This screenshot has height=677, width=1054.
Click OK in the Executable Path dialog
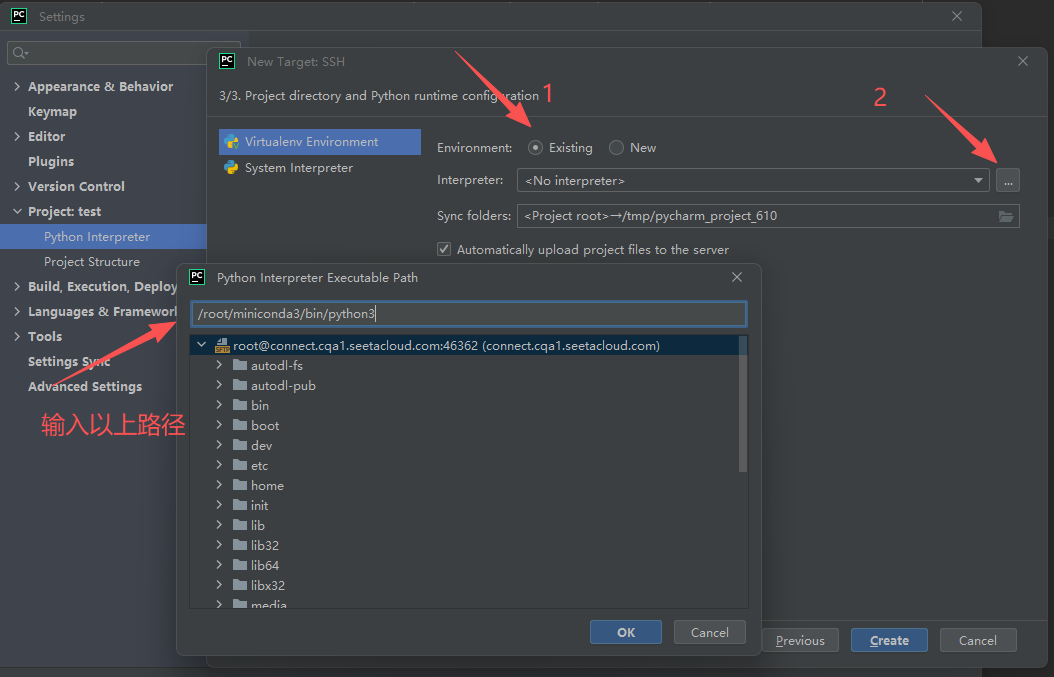[x=626, y=632]
